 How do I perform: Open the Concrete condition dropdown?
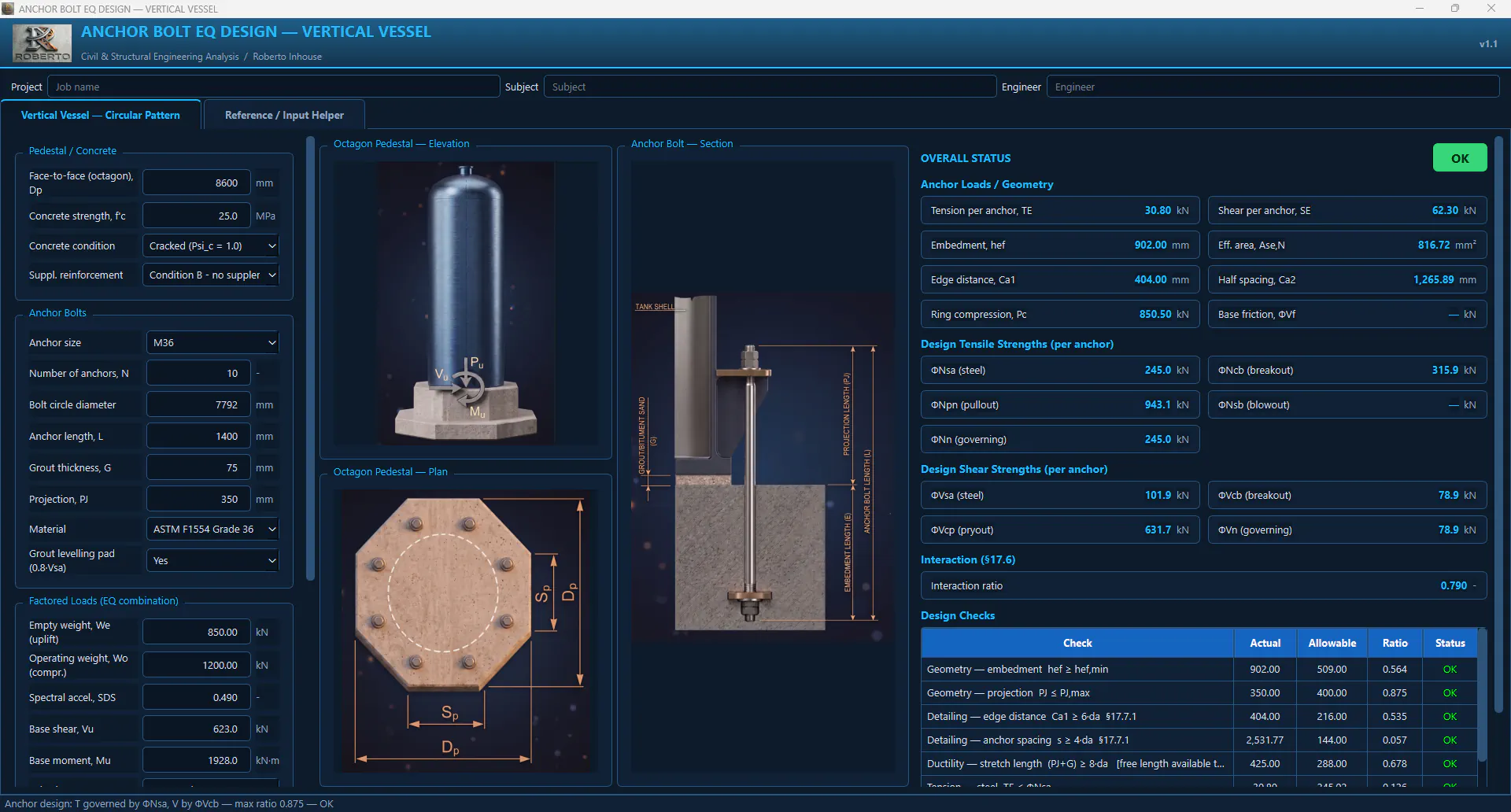pos(212,245)
